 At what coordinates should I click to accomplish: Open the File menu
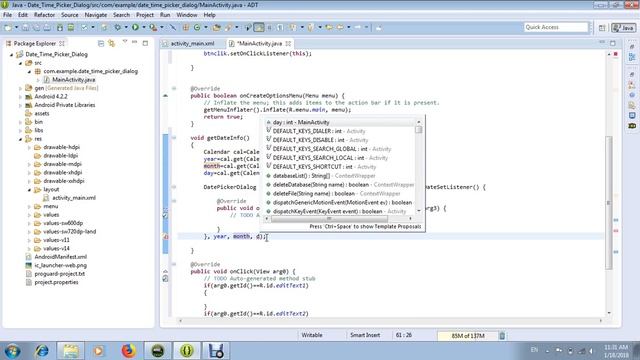(7, 15)
